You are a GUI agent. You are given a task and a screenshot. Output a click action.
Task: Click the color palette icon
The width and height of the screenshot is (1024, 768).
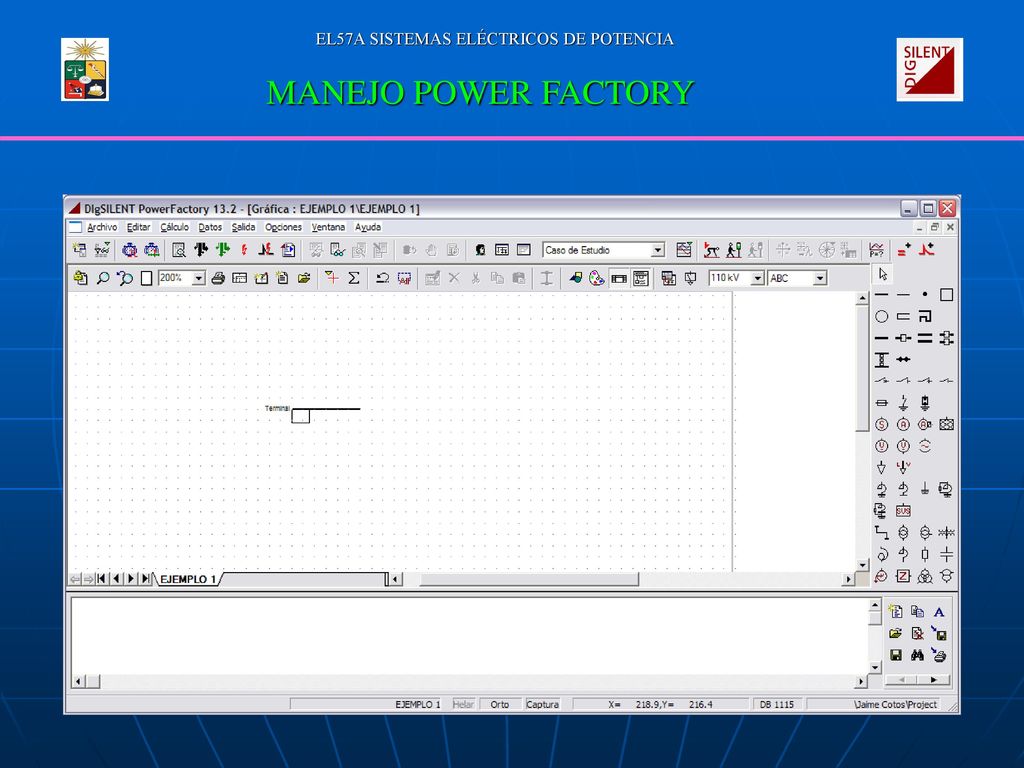coord(597,278)
